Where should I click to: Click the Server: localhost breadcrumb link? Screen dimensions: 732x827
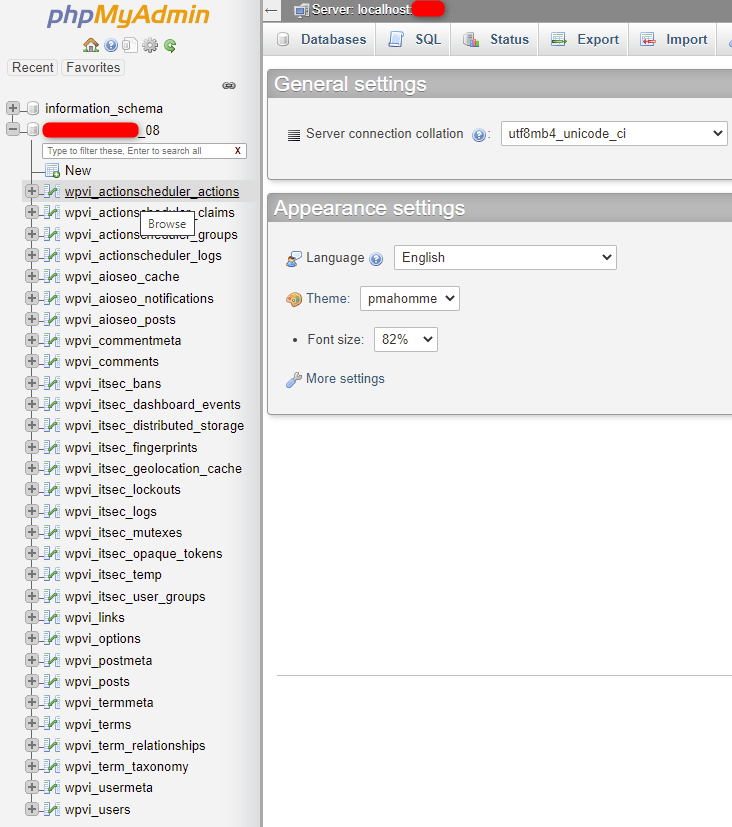361,9
